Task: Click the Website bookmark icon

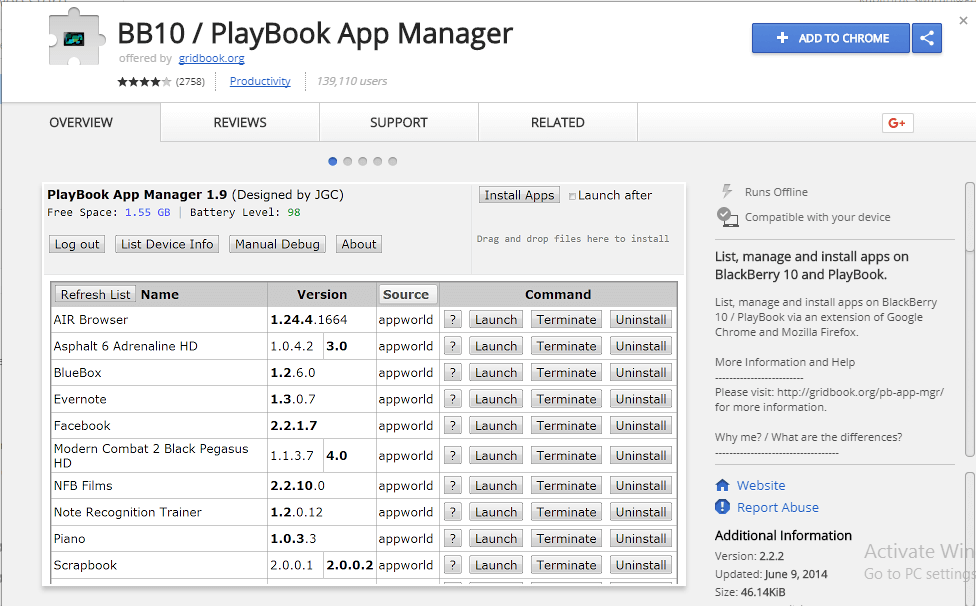Action: click(723, 486)
